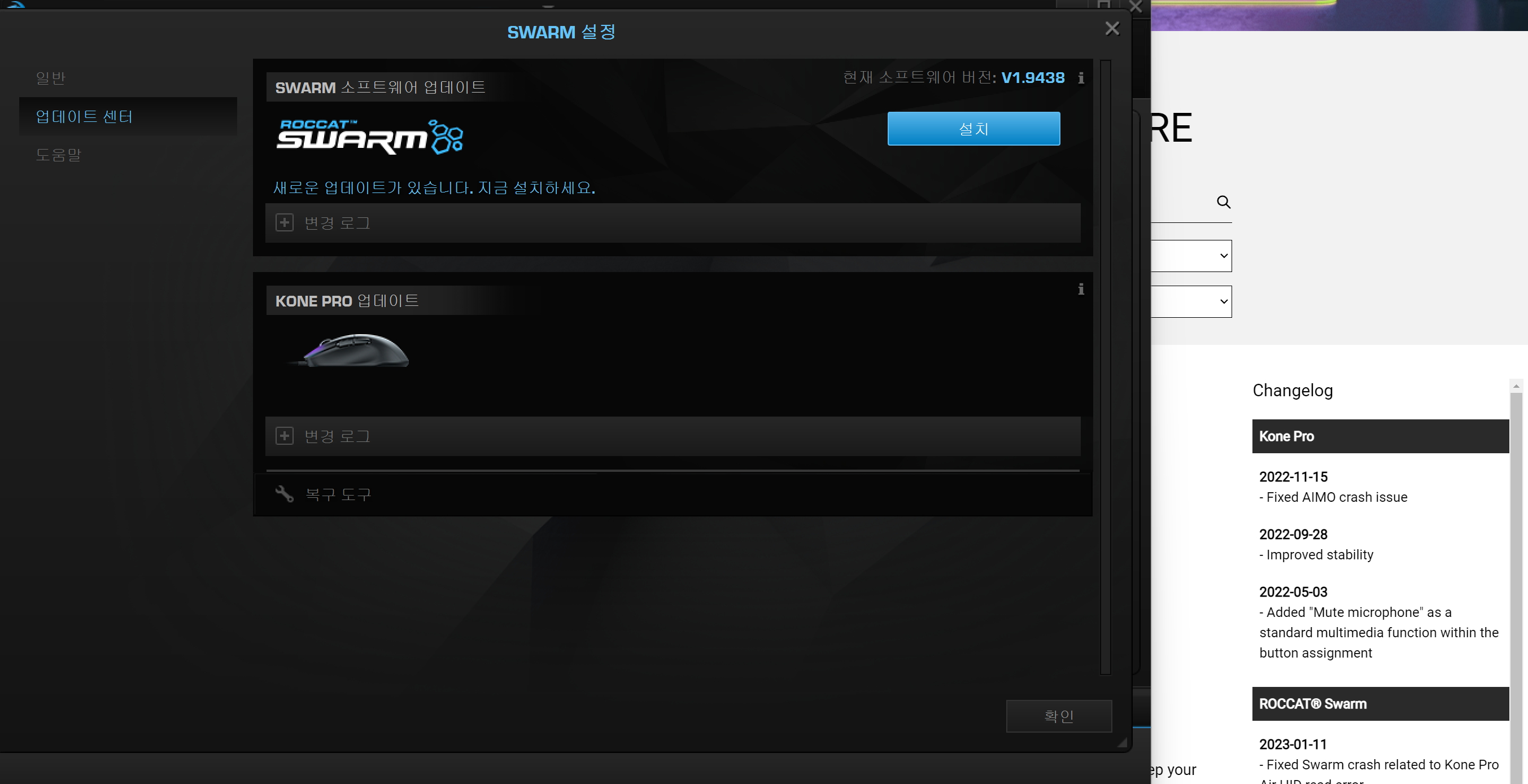Click the SWARM 소프트웨어 업데이트 header
Screen dimensions: 1528x784
point(380,88)
